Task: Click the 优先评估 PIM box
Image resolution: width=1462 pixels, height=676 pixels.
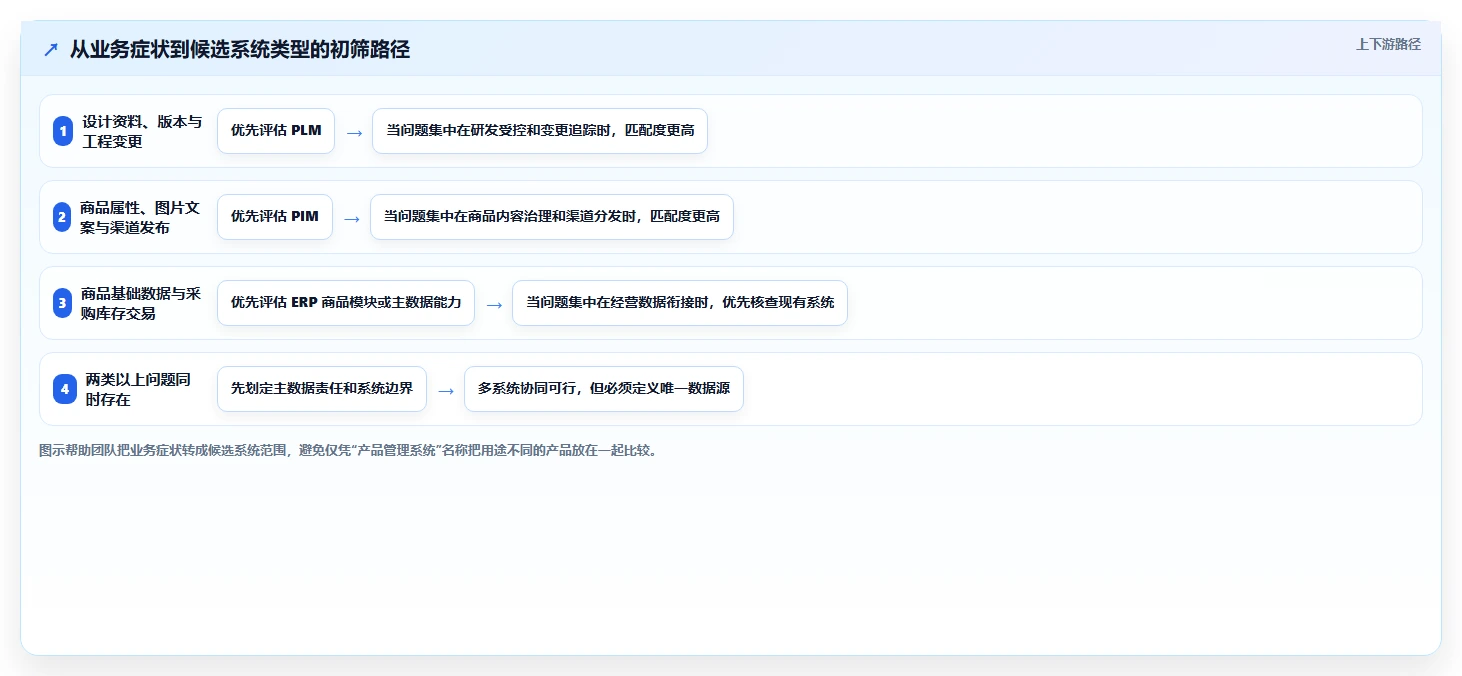Action: click(275, 217)
